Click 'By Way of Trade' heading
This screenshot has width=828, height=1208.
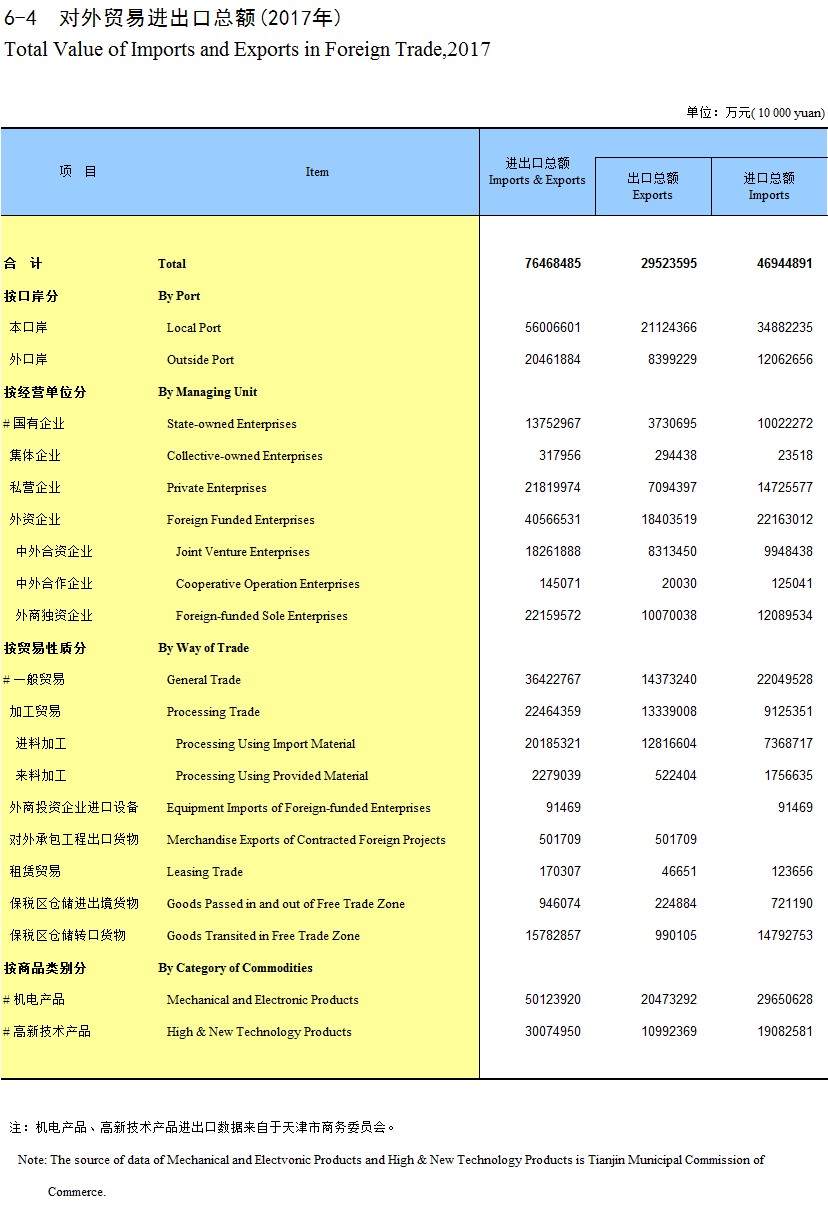(x=203, y=648)
